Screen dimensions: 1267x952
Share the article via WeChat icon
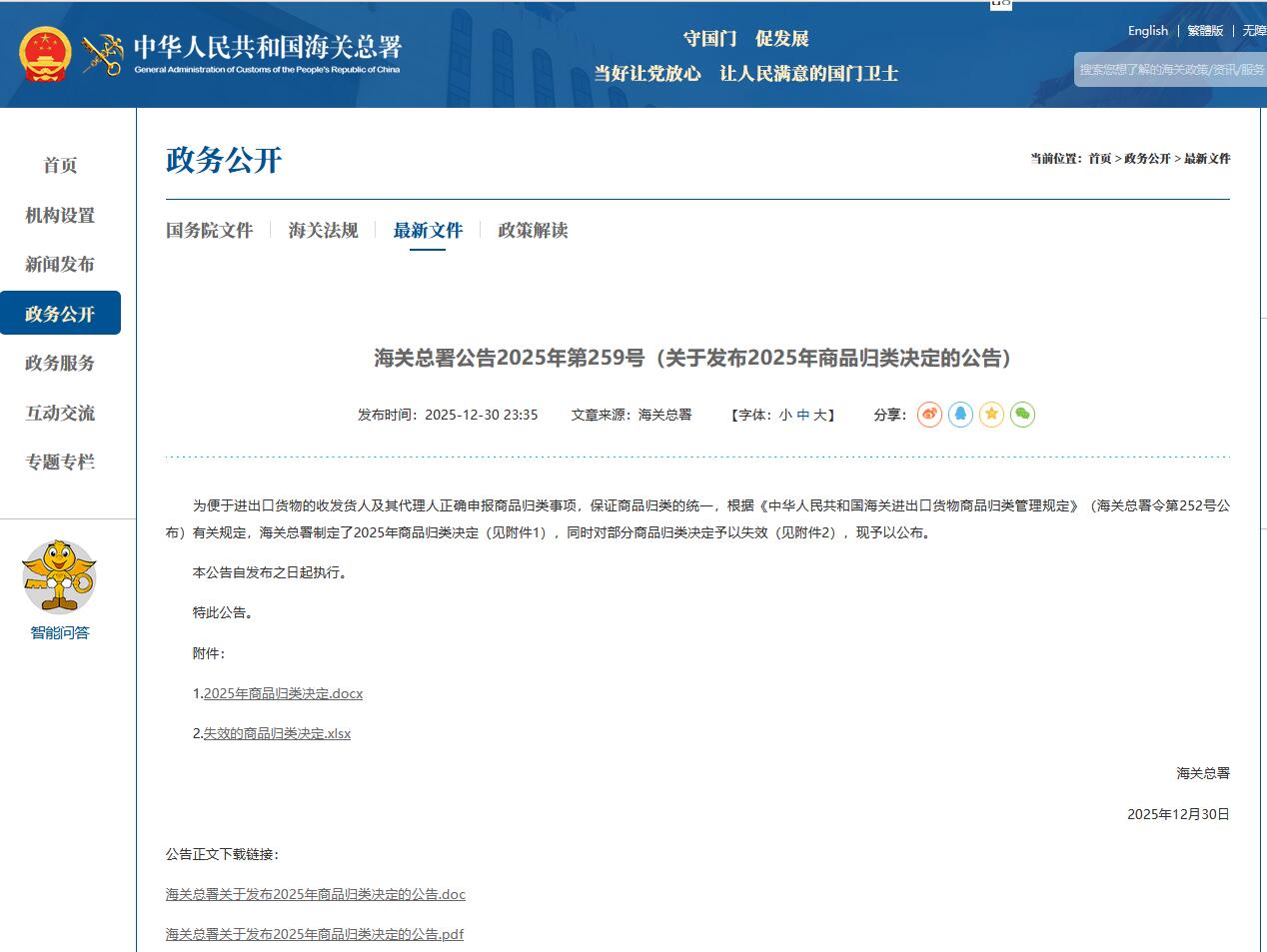tap(1022, 415)
